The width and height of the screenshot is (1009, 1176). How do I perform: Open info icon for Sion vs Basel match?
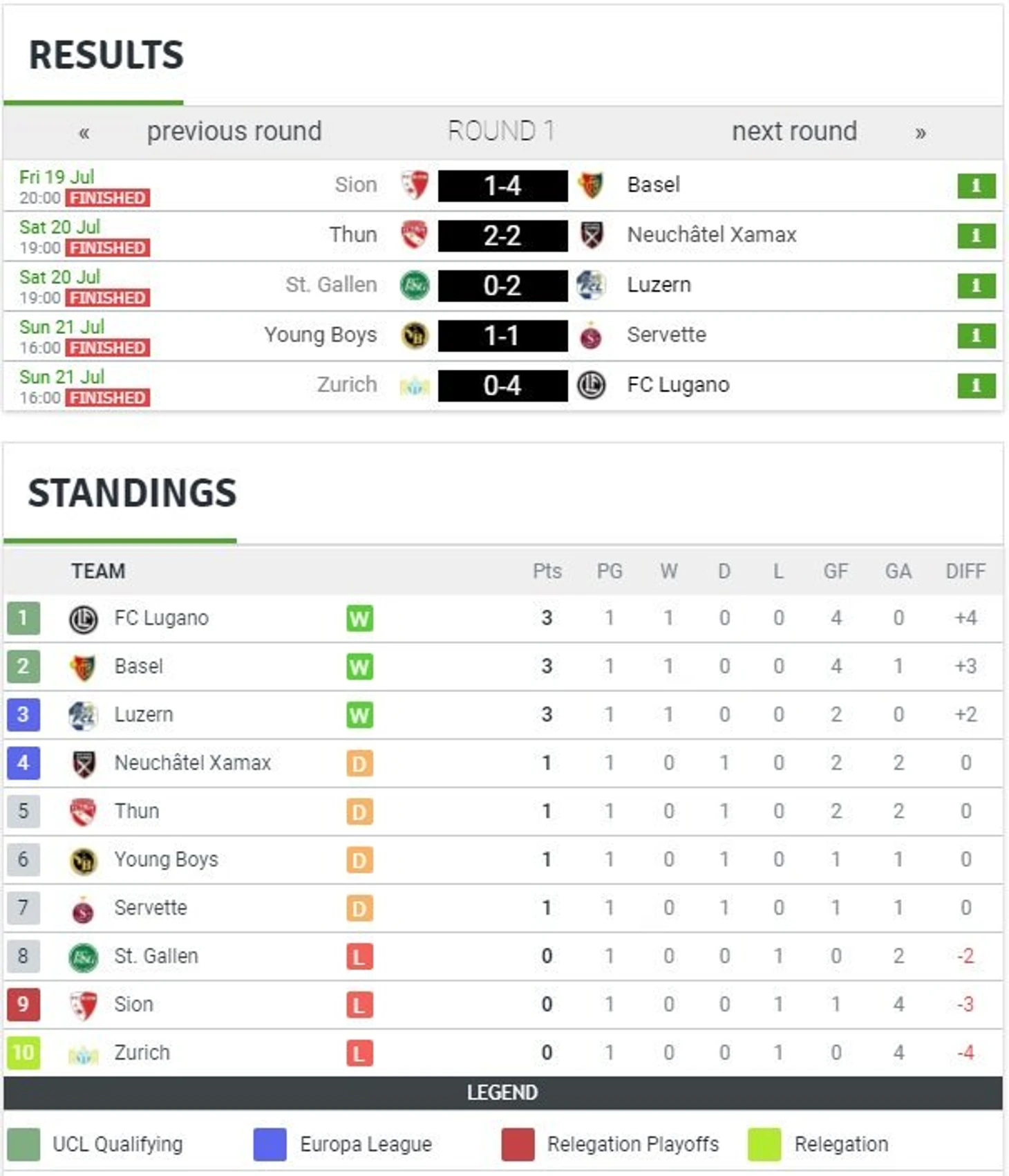976,185
